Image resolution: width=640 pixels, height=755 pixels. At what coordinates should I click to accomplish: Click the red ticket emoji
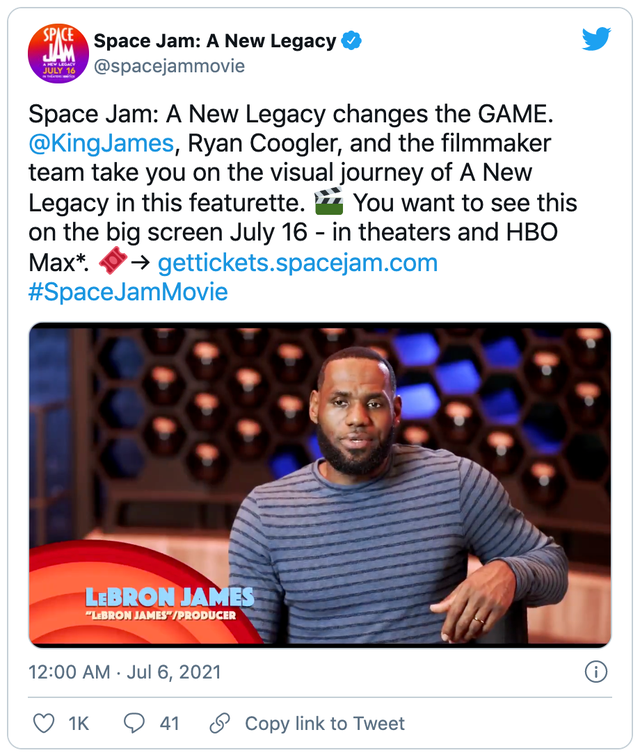click(115, 263)
